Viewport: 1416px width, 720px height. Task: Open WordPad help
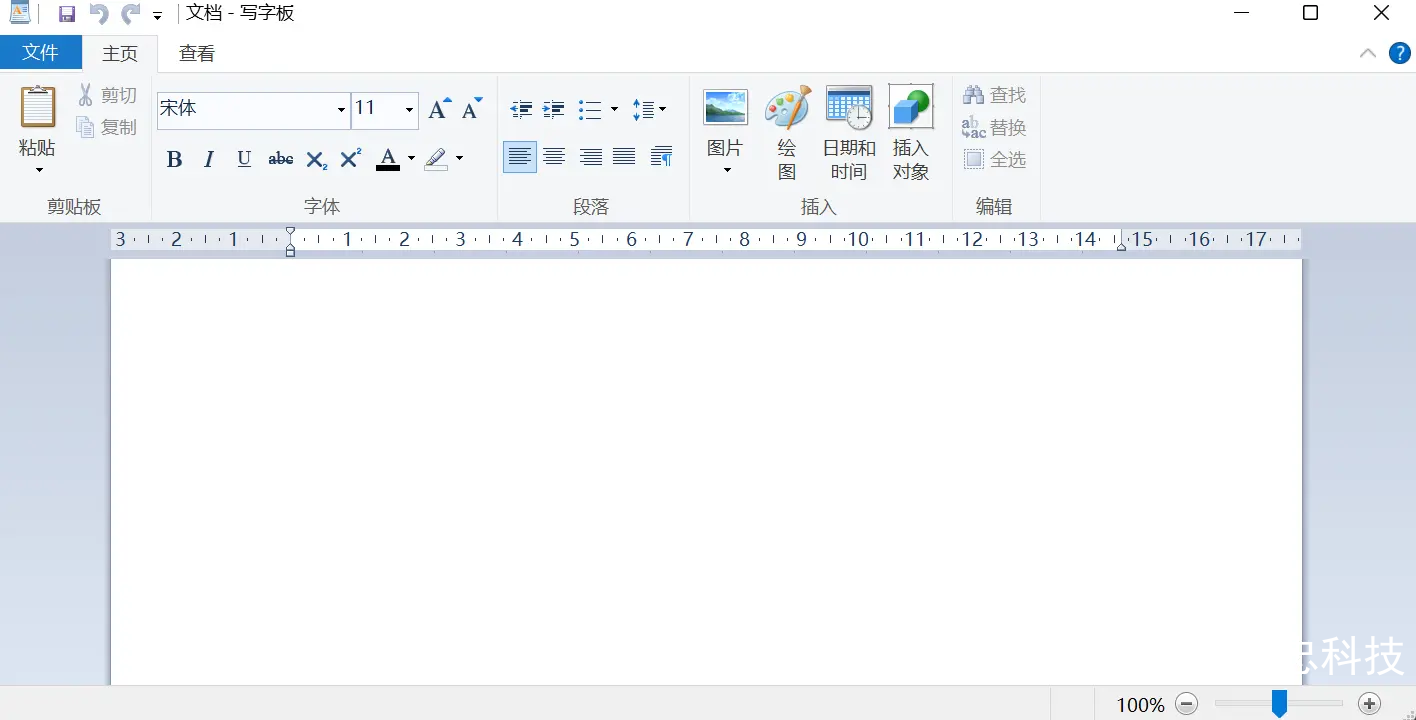[x=1399, y=53]
